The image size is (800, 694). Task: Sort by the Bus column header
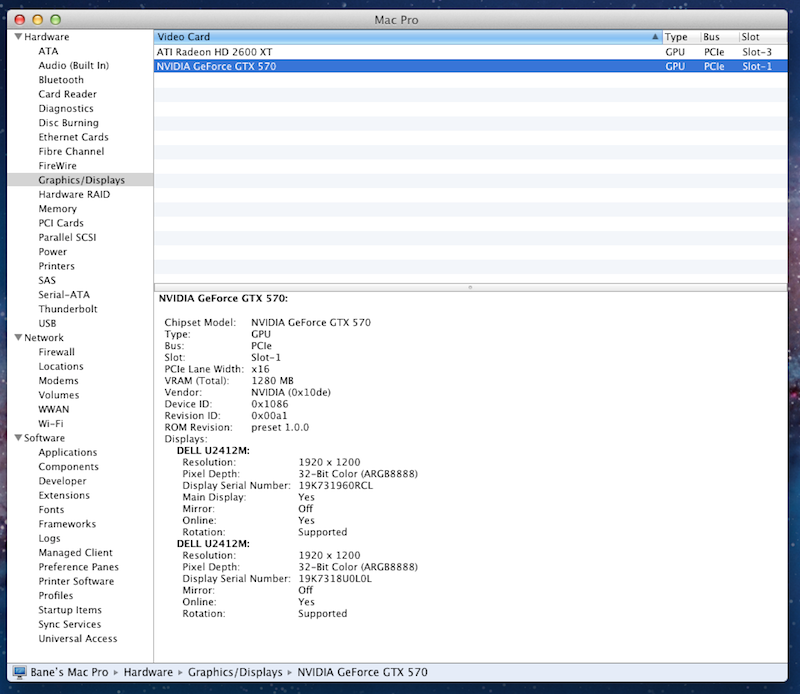[x=719, y=37]
